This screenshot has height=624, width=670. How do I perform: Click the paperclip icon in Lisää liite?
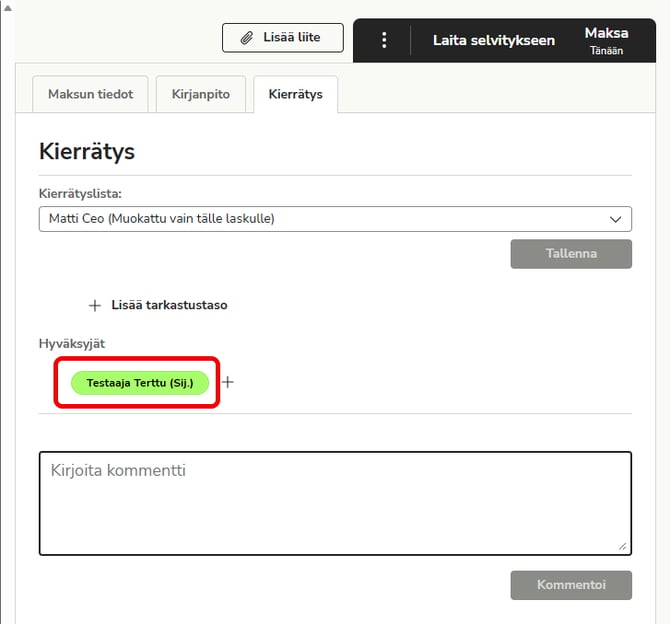(247, 38)
